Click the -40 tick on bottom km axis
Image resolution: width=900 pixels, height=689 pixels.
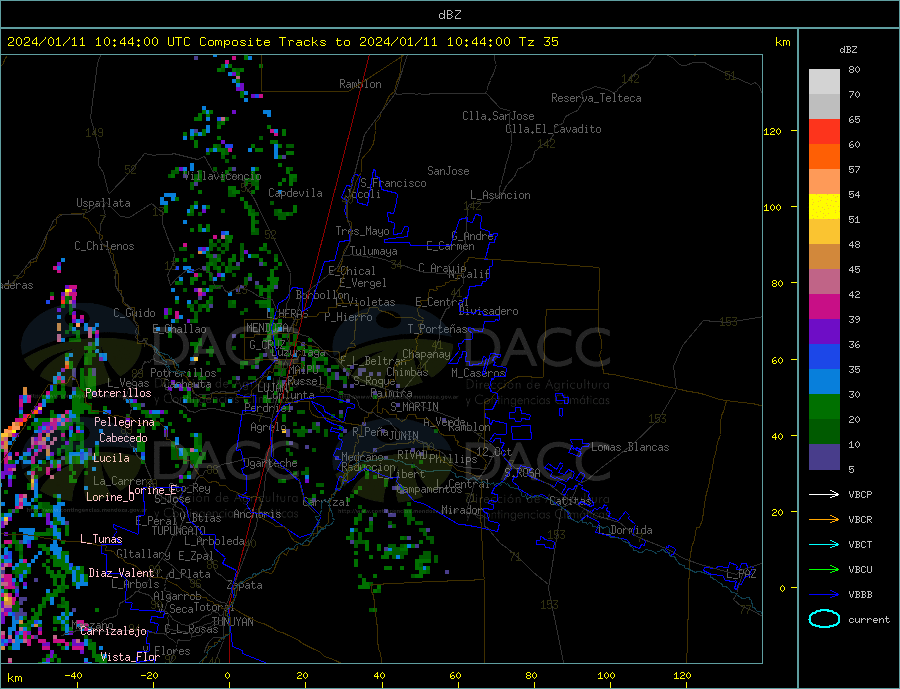(x=73, y=676)
